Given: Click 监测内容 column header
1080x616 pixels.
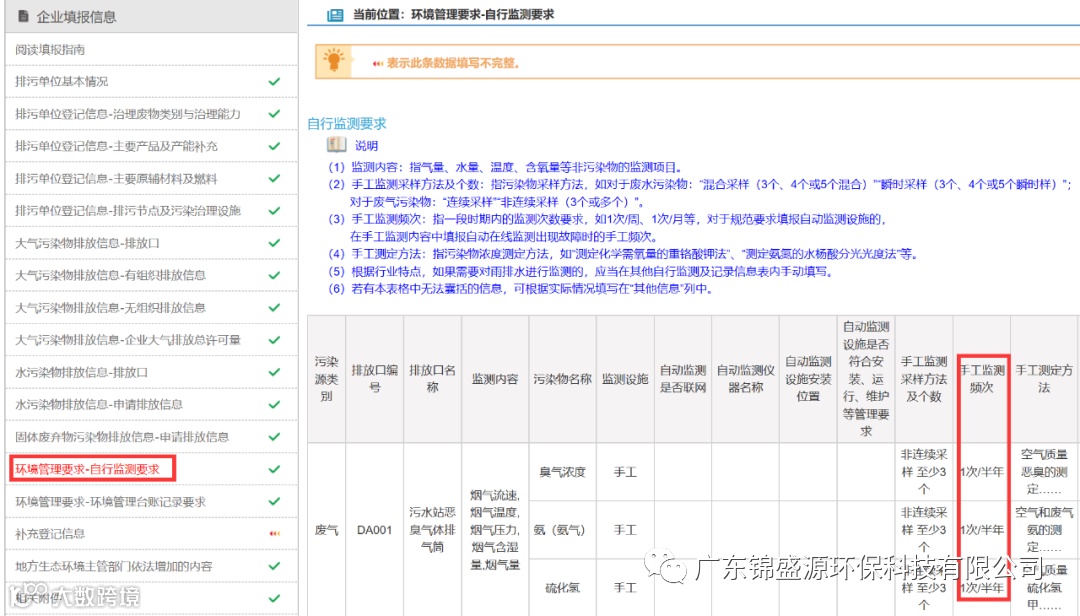Looking at the screenshot, I should 495,379.
